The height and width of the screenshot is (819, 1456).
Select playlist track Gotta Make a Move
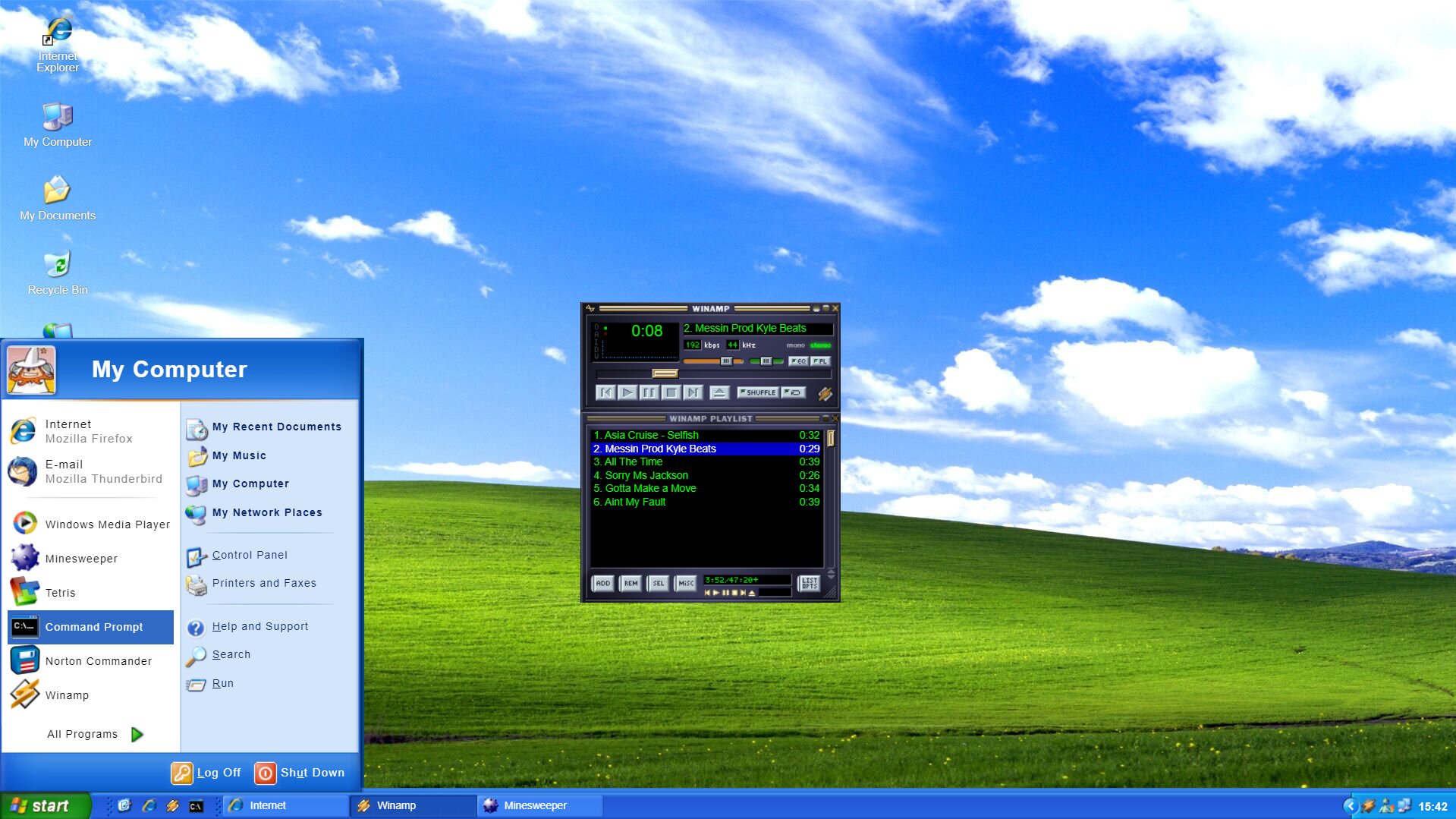[x=706, y=488]
